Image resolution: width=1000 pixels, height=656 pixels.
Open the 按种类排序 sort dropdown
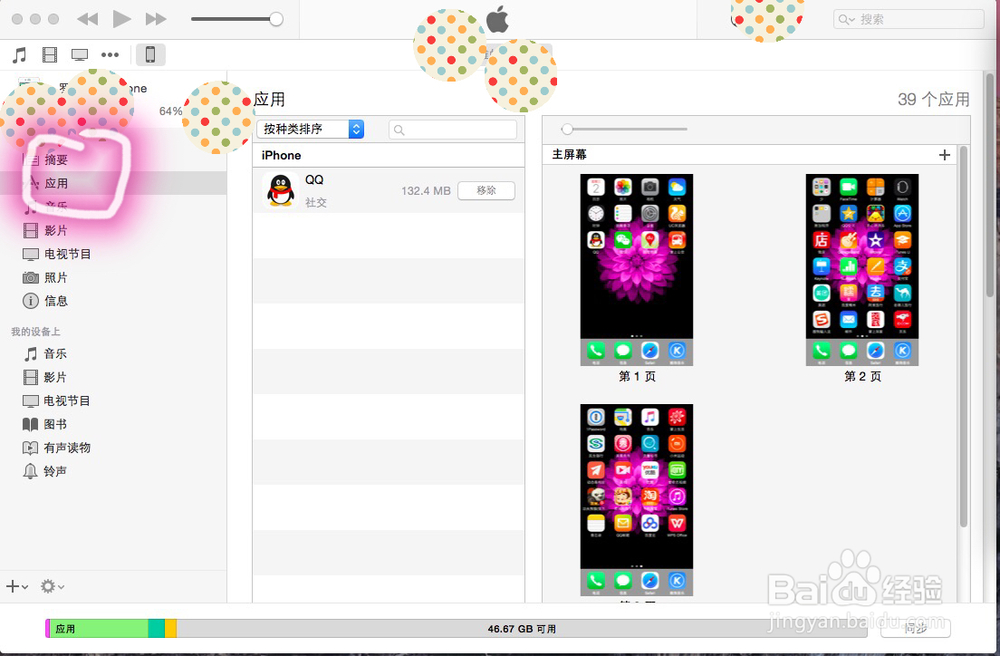click(311, 129)
